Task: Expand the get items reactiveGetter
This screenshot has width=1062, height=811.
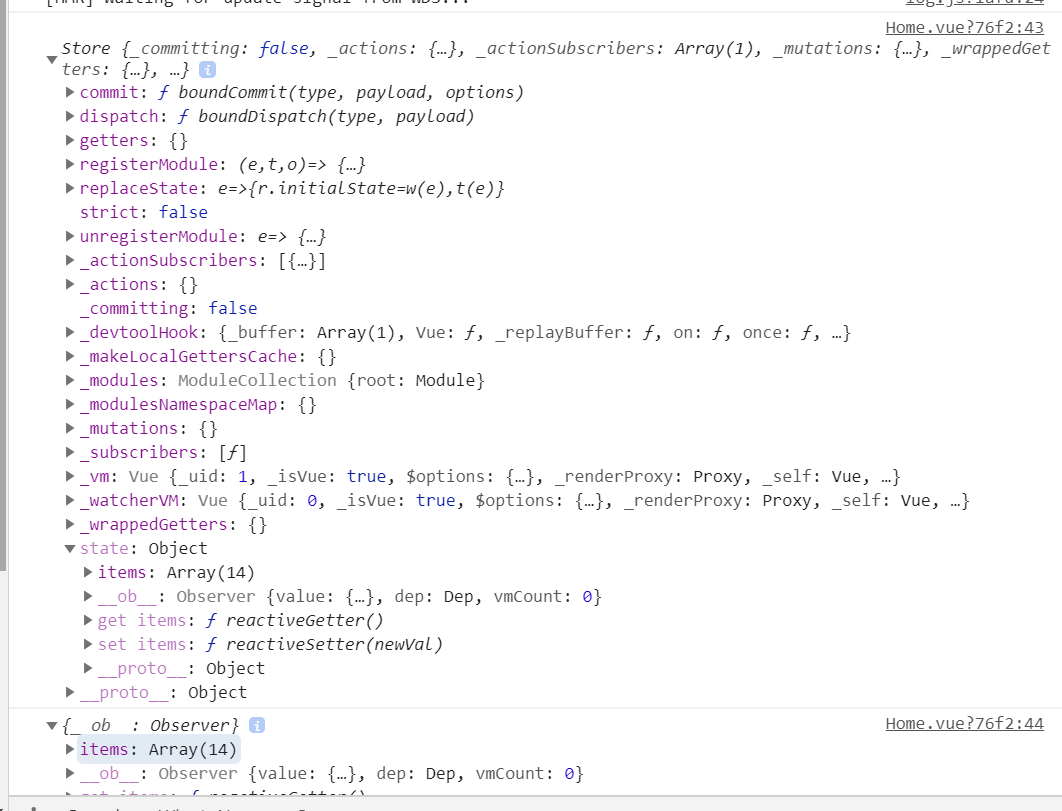Action: click(x=88, y=620)
